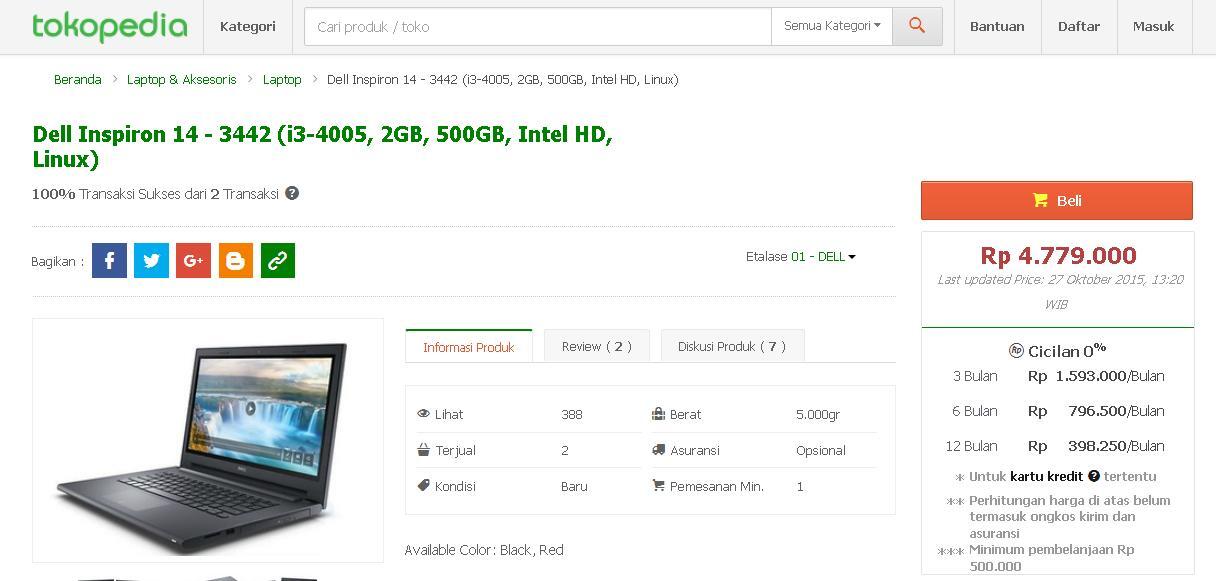Screen dimensions: 1216x581
Task: Click the Pemesanan Min. cart icon
Action: [658, 486]
